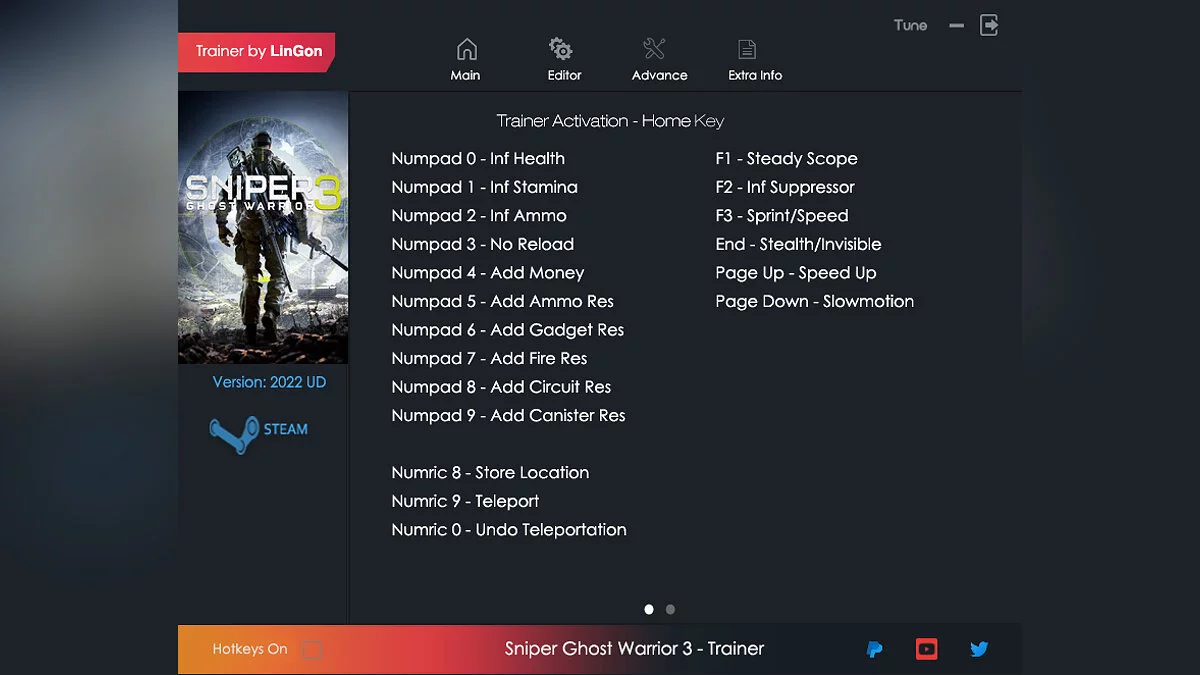Select the Add Money cheat entry
Screen dimensions: 1200x675
487,272
